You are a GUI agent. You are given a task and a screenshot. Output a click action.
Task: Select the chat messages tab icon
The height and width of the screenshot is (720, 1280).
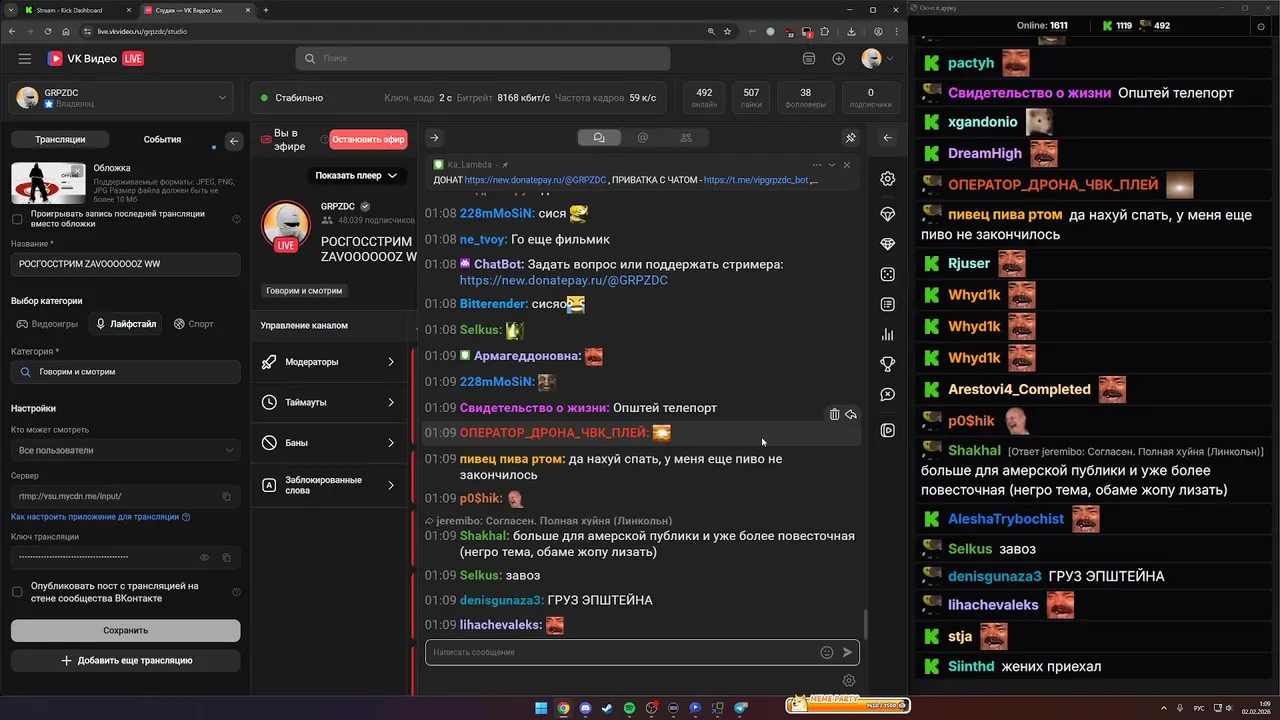[x=599, y=138]
